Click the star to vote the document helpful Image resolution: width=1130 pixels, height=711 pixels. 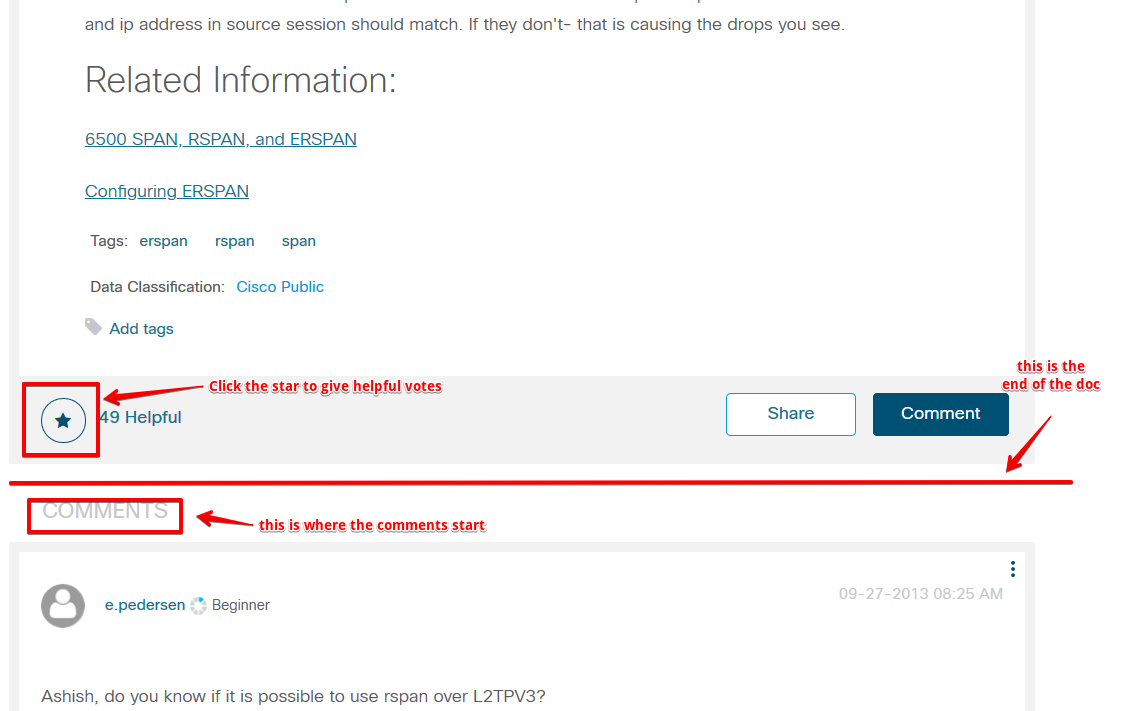tap(61, 419)
